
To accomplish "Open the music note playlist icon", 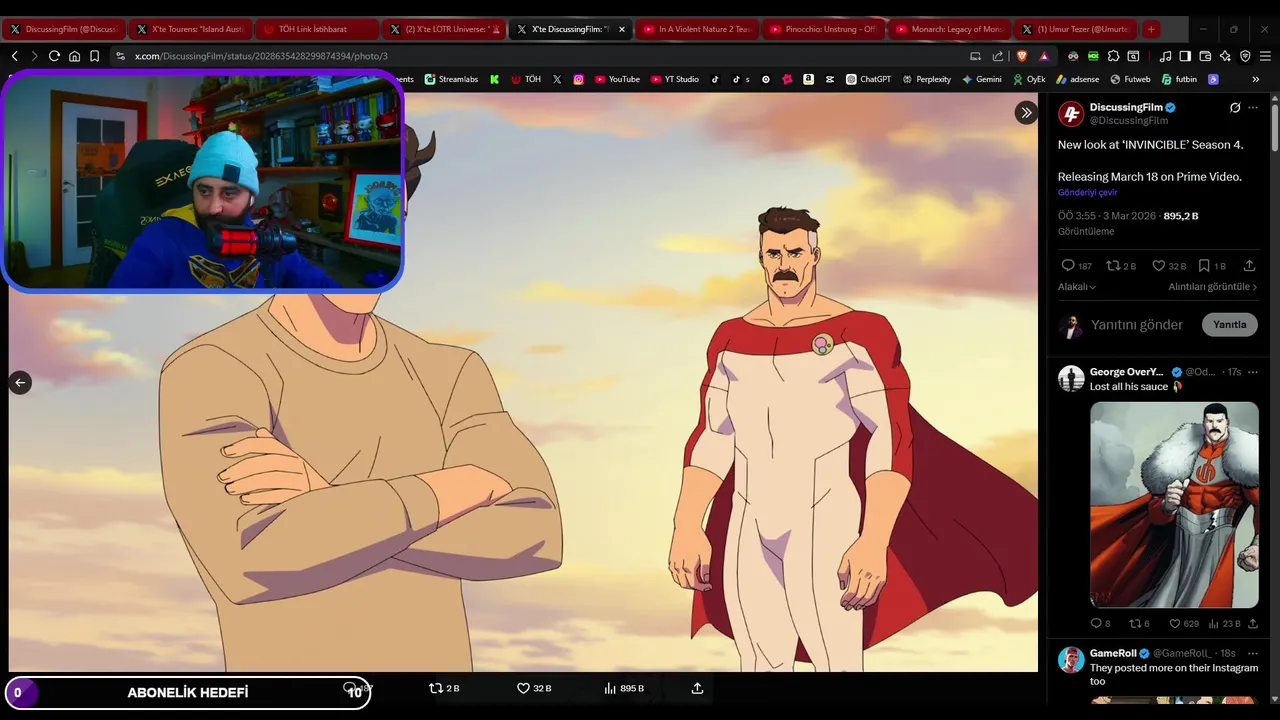I will (1165, 56).
